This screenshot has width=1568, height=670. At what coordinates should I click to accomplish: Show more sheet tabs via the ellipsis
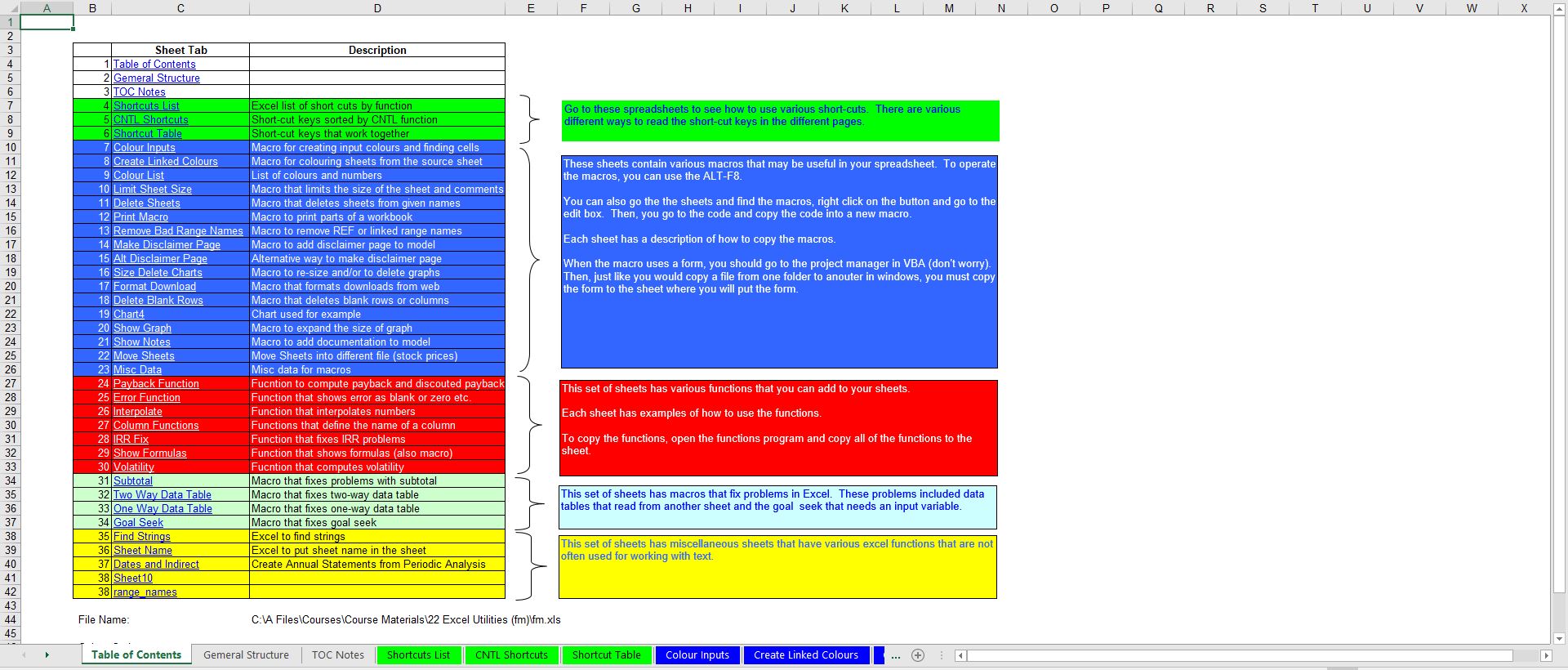(896, 655)
